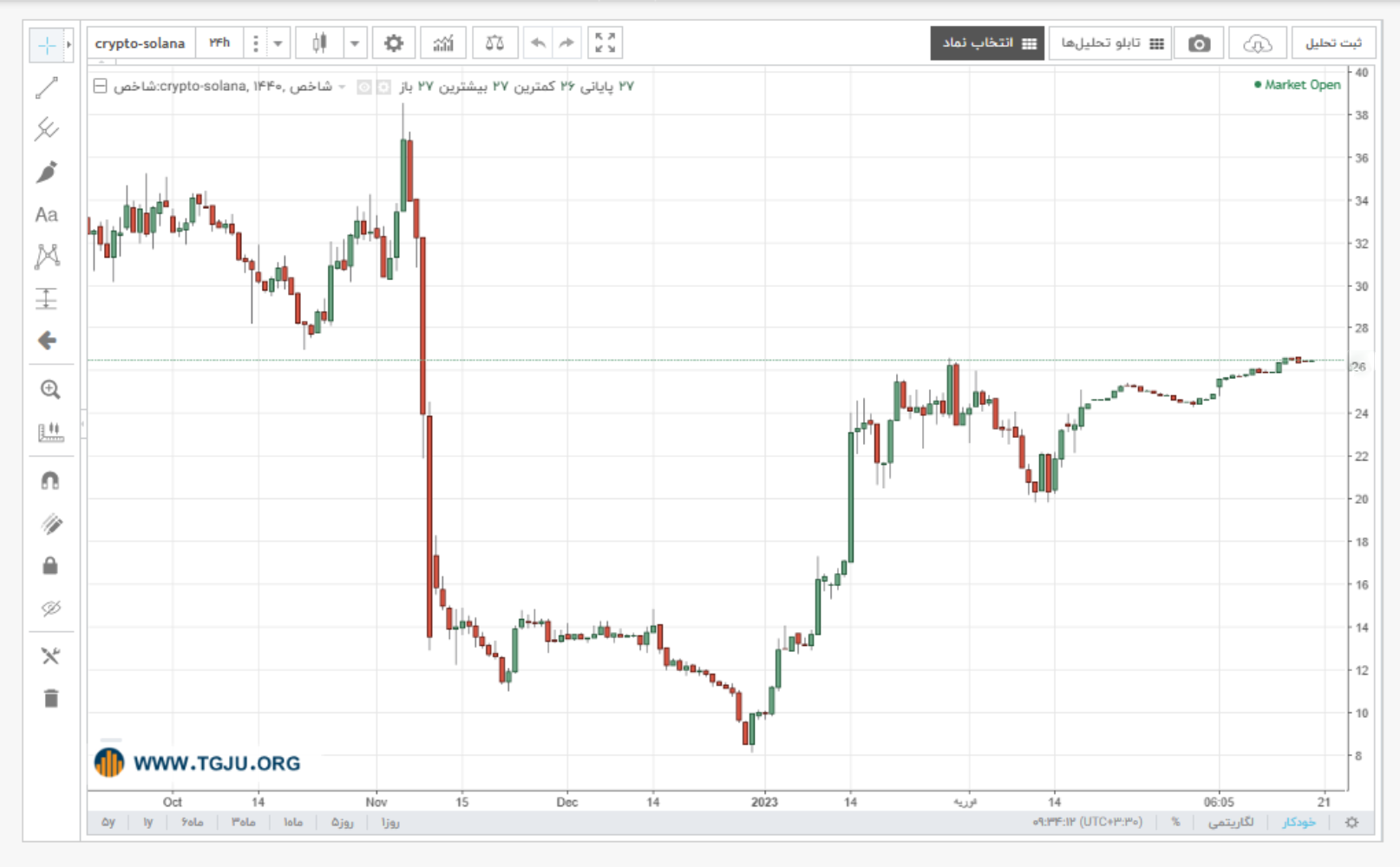Image resolution: width=1400 pixels, height=867 pixels.
Task: Select the 1y time range
Action: pyautogui.click(x=148, y=822)
